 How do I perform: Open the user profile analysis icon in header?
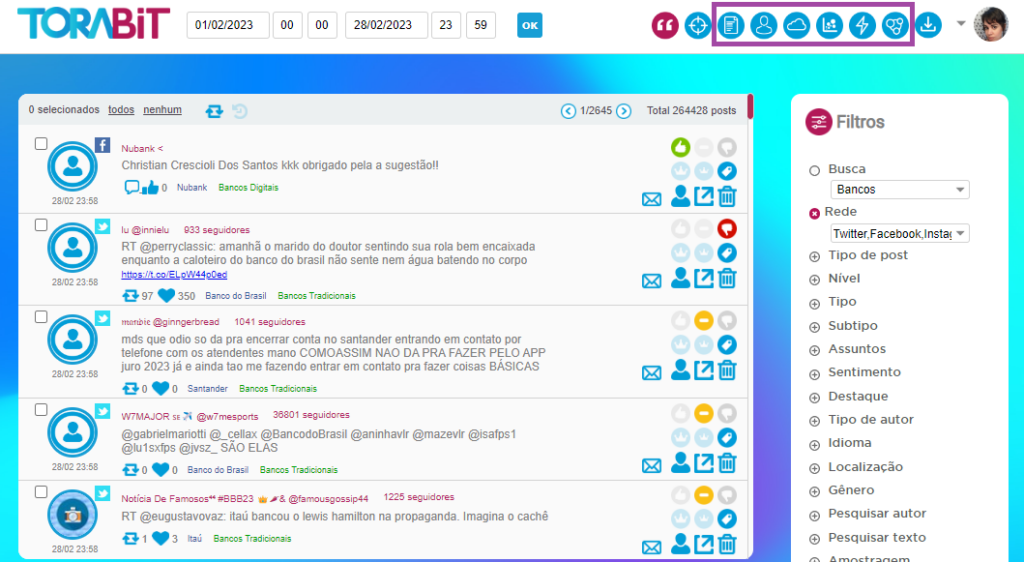(763, 26)
